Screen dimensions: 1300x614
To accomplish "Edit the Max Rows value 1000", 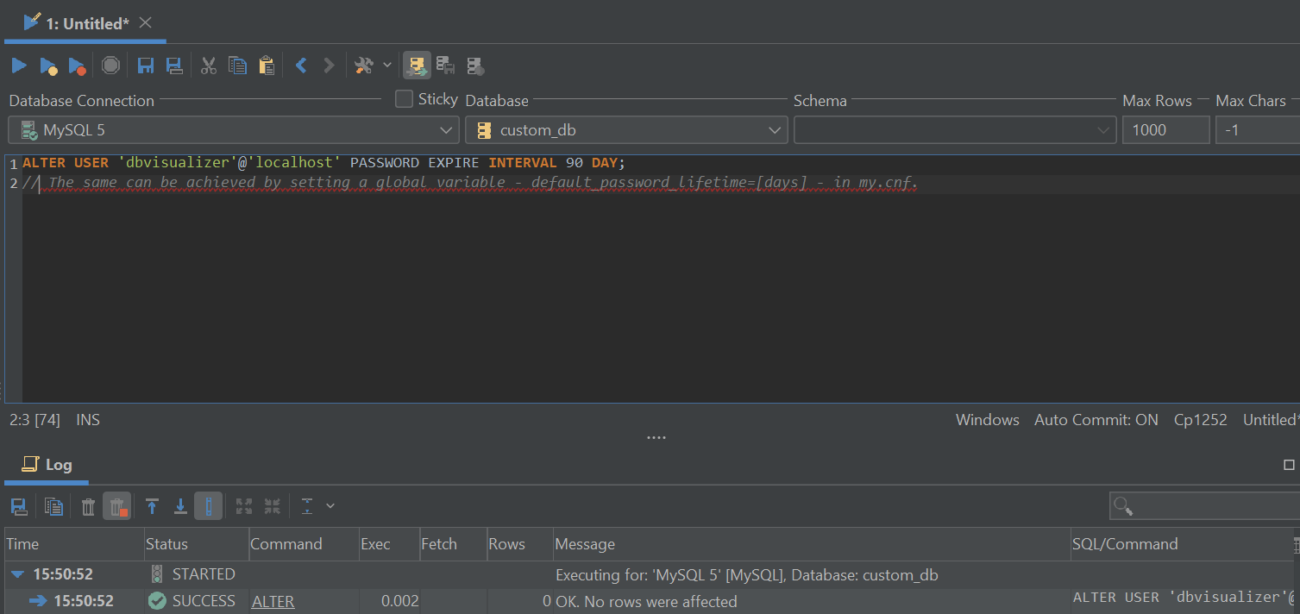I will (1165, 129).
